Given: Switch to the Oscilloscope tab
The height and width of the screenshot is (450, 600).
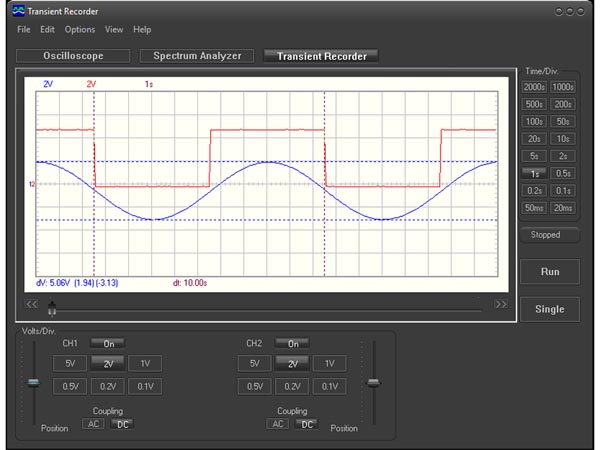Looking at the screenshot, I should 73,56.
